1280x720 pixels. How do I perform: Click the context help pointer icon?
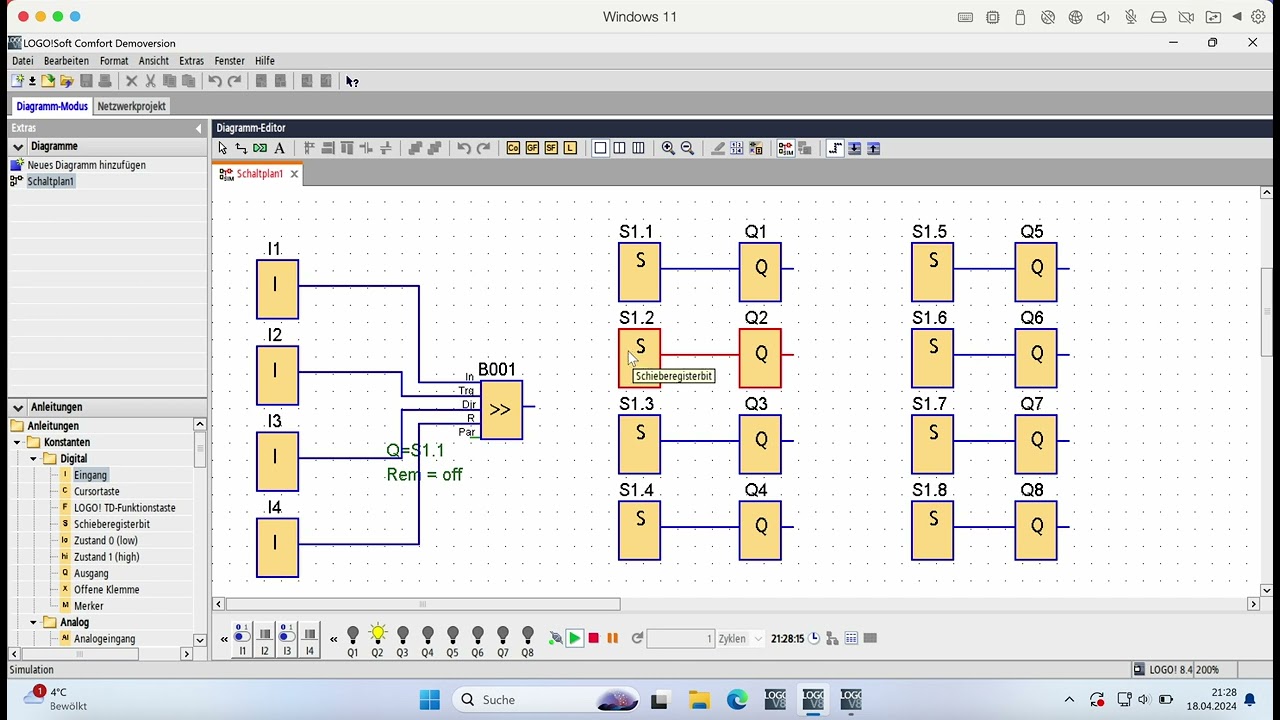(352, 81)
